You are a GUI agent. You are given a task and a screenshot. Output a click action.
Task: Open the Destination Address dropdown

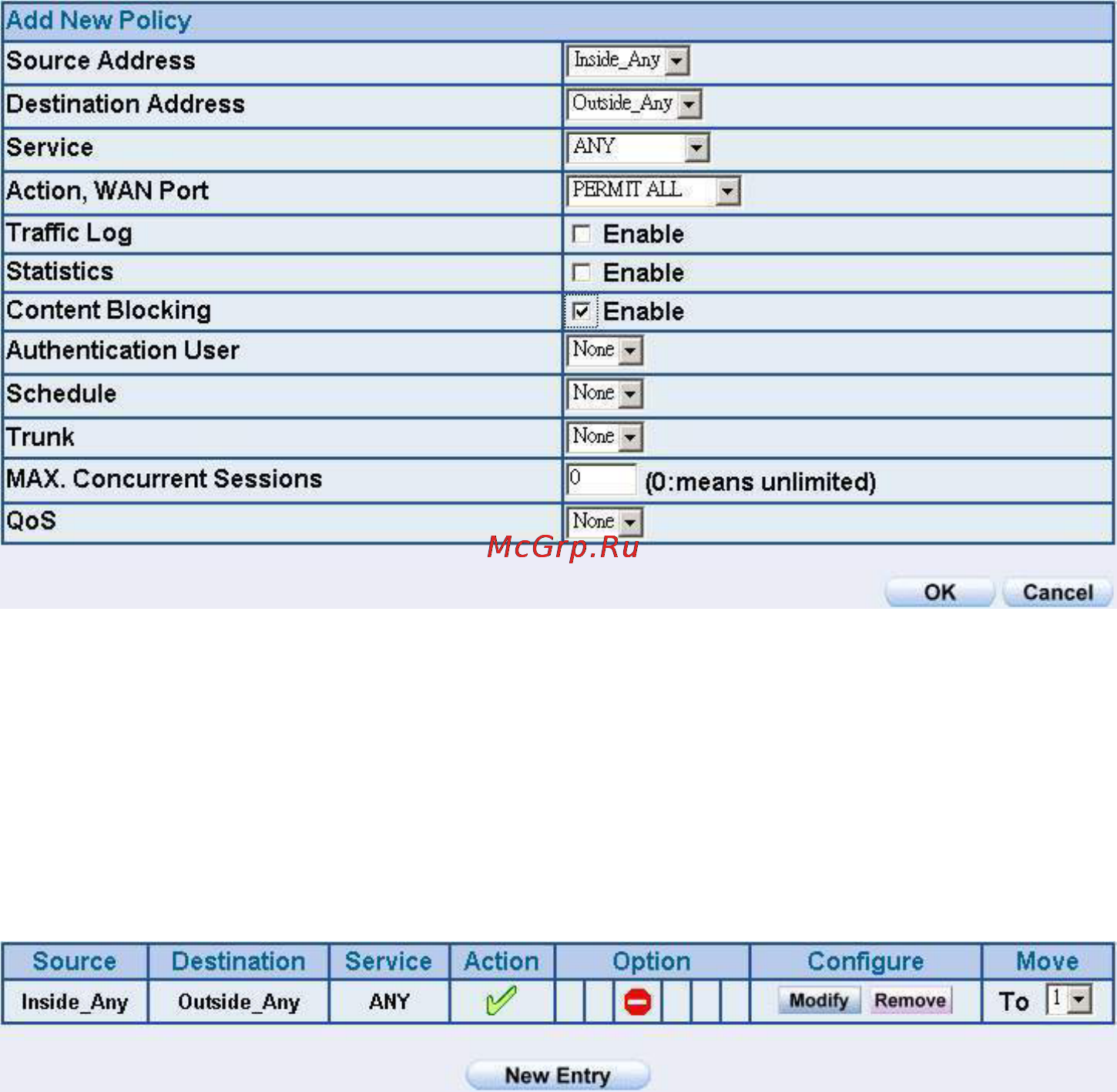(x=634, y=103)
